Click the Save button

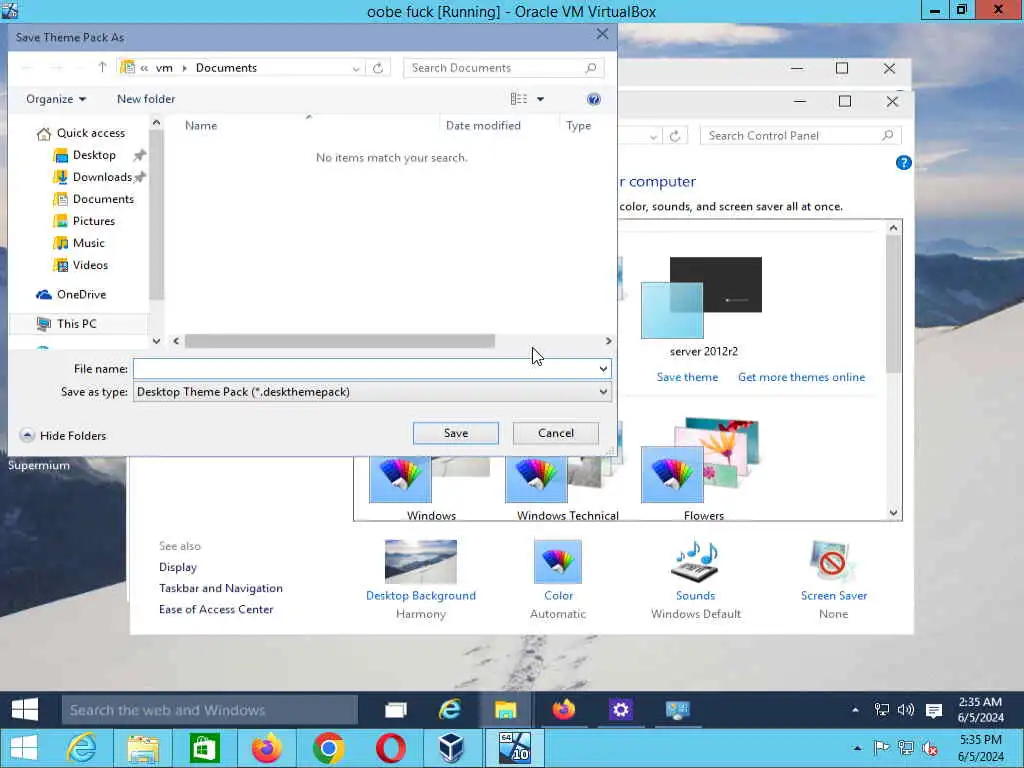click(456, 433)
